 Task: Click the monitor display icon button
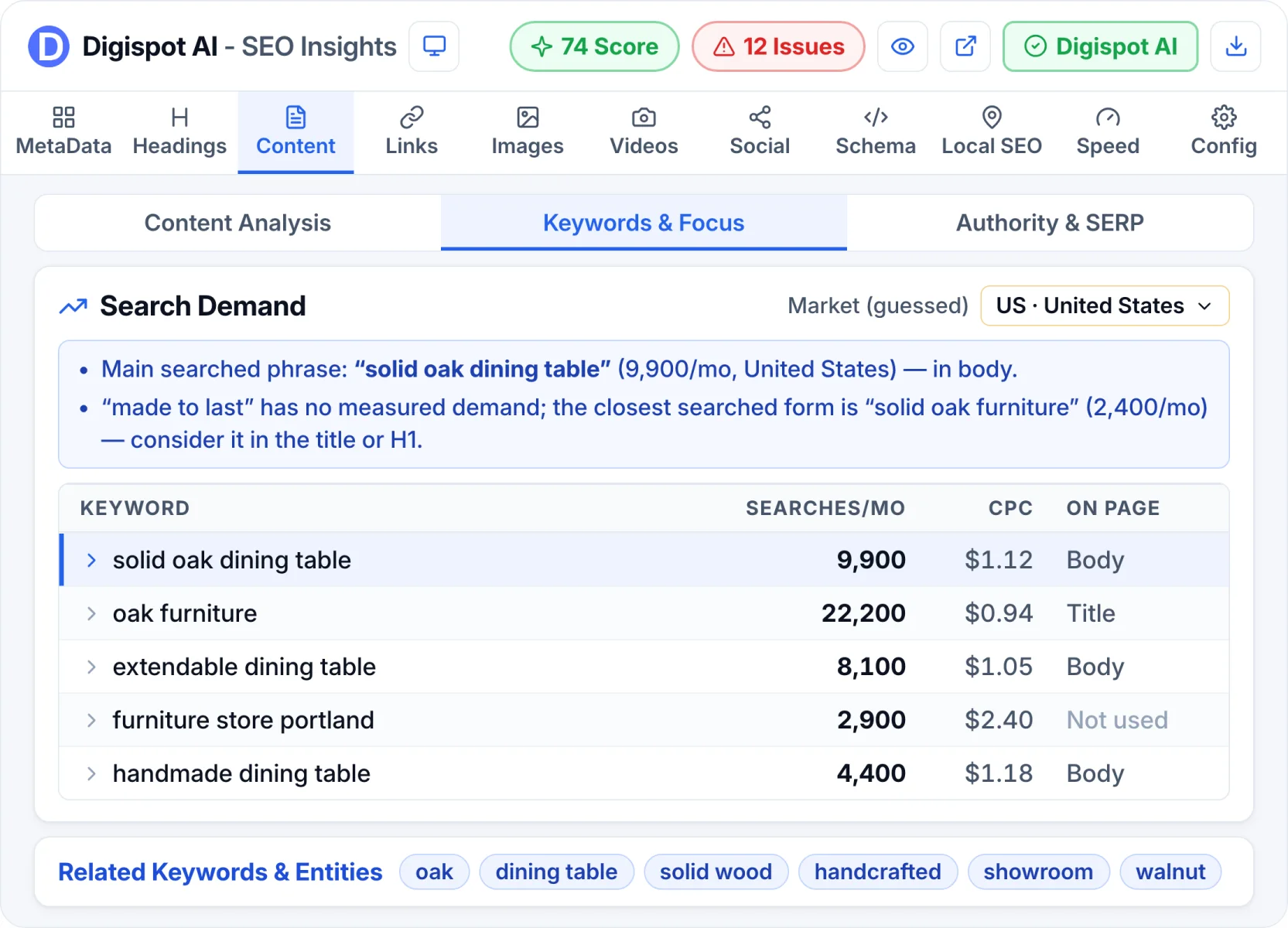[x=434, y=46]
